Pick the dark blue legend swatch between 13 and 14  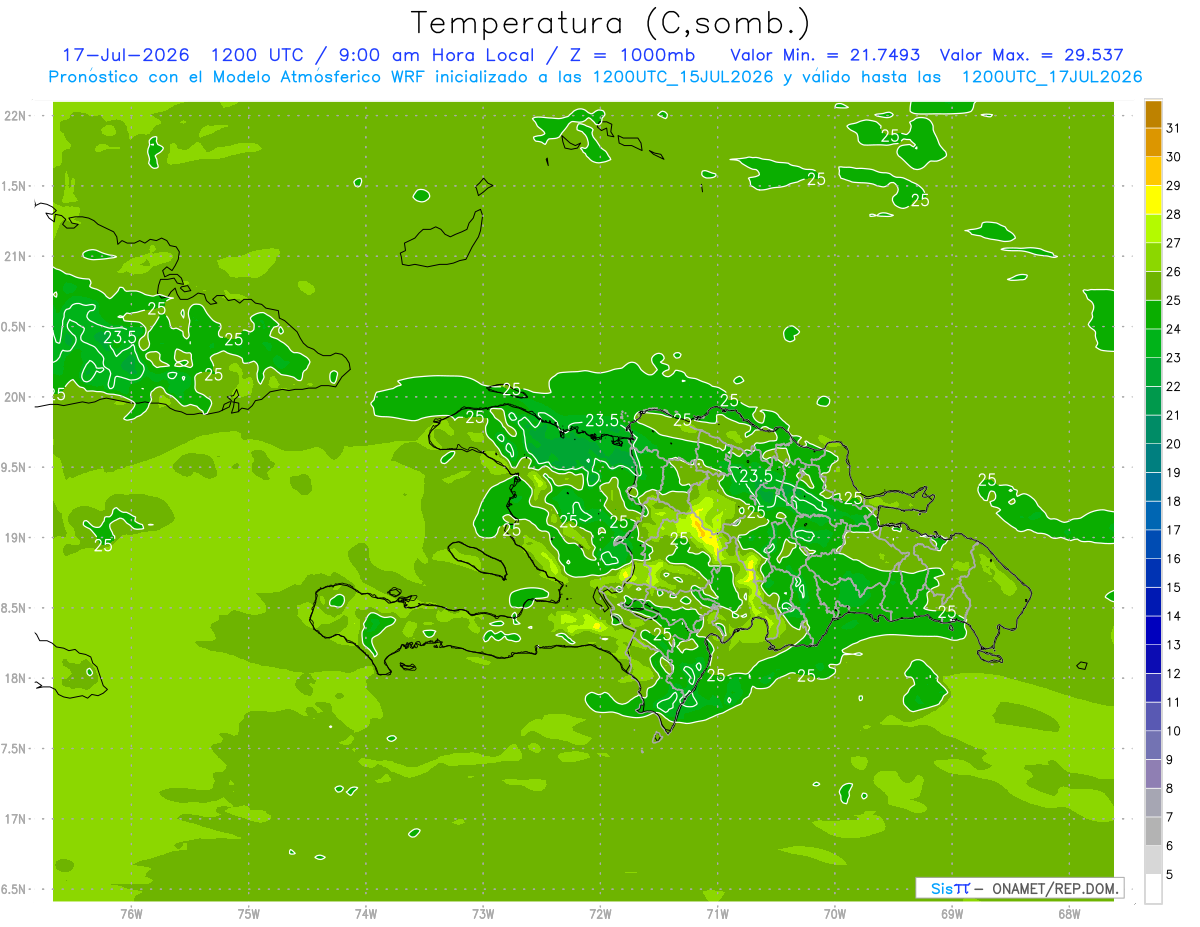[x=1153, y=631]
